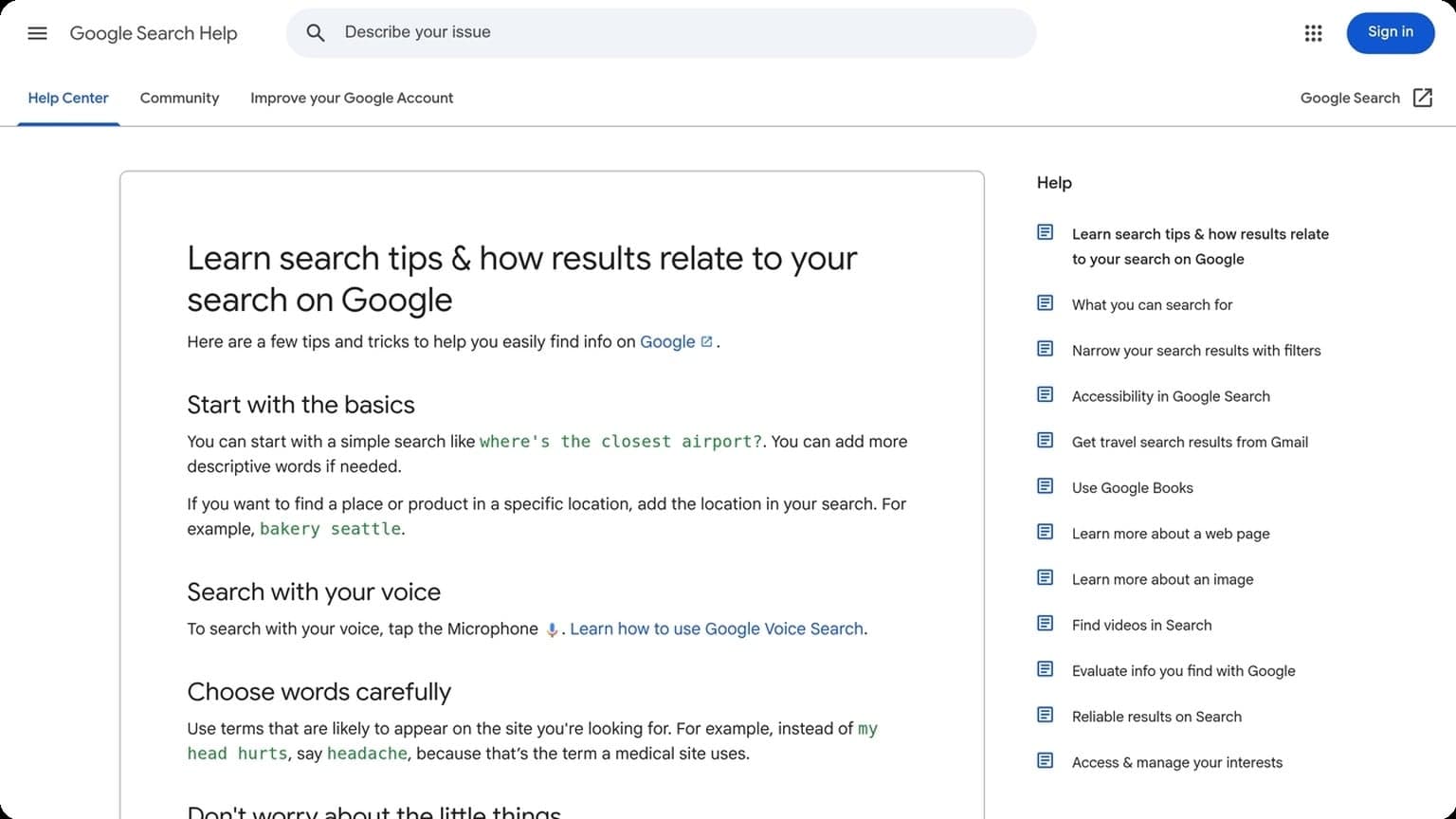Viewport: 1456px width, 819px height.
Task: Click the search magnifier icon
Action: click(x=316, y=32)
